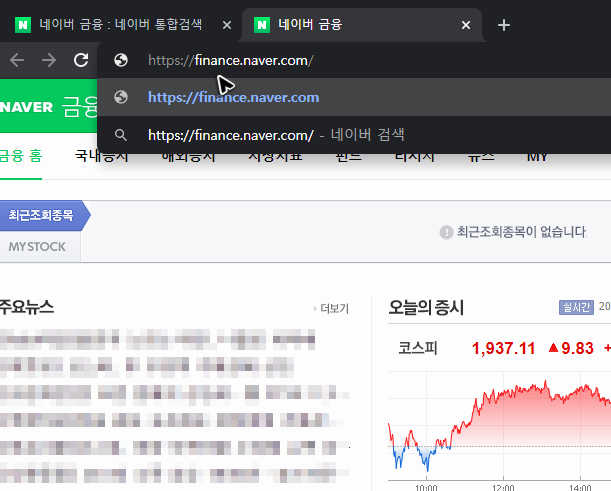Click the NAVER logo in green header
This screenshot has height=491, width=611.
click(x=26, y=107)
